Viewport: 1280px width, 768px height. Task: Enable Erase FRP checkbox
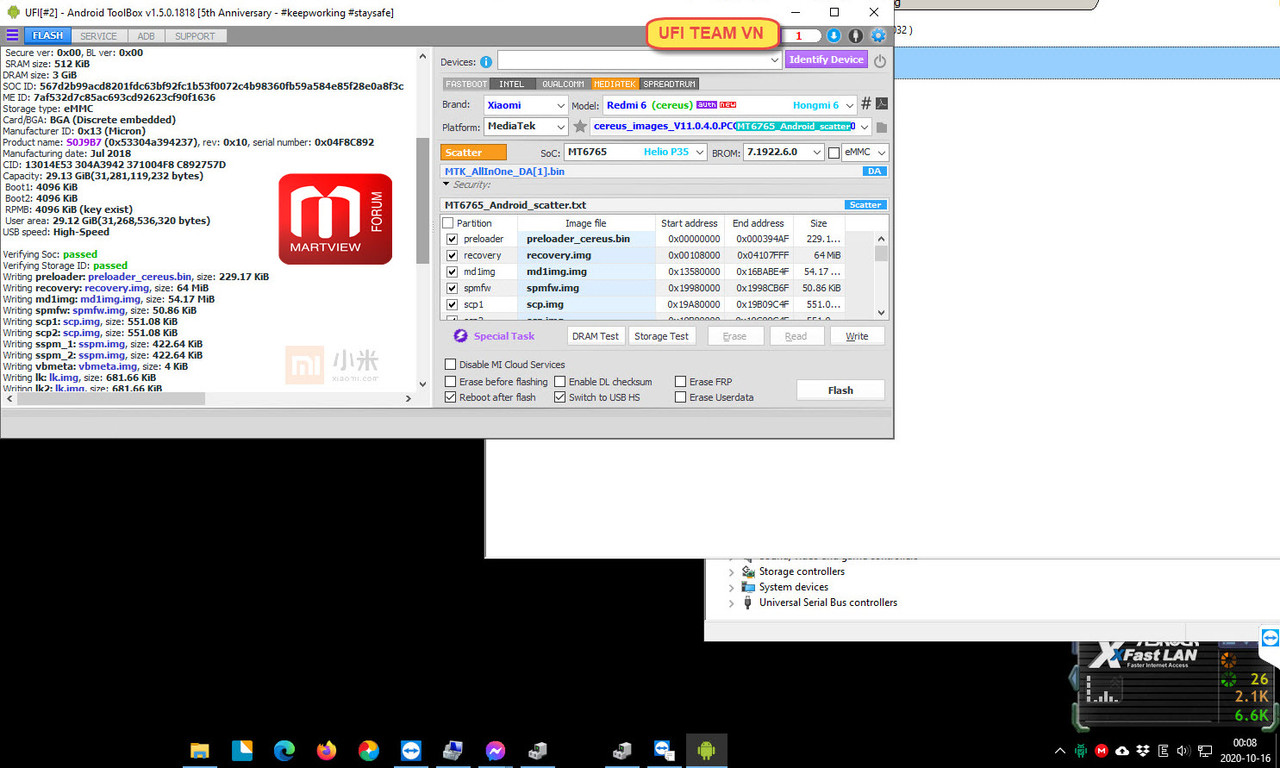(680, 382)
